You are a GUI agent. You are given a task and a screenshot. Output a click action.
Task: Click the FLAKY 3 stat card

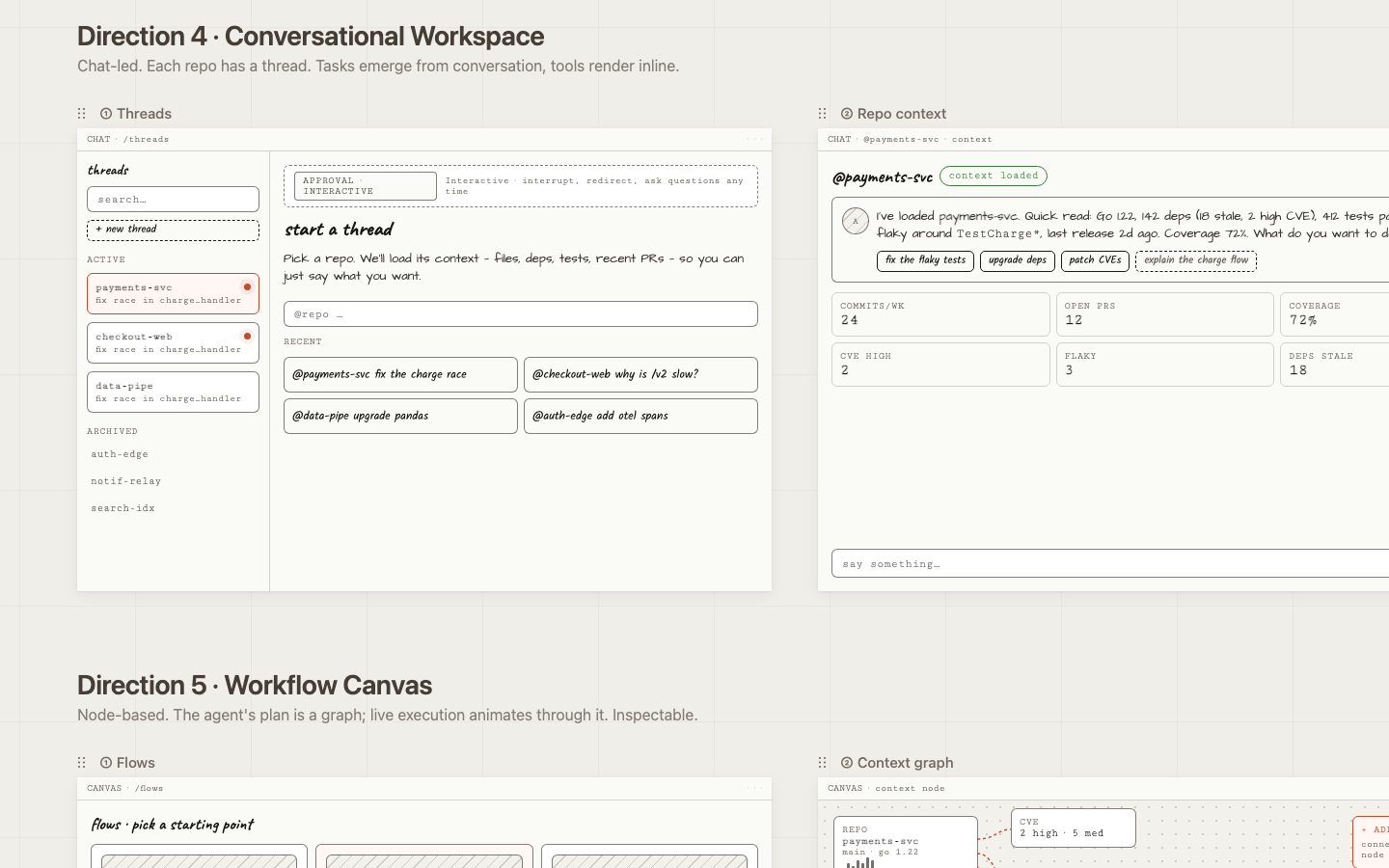1164,365
